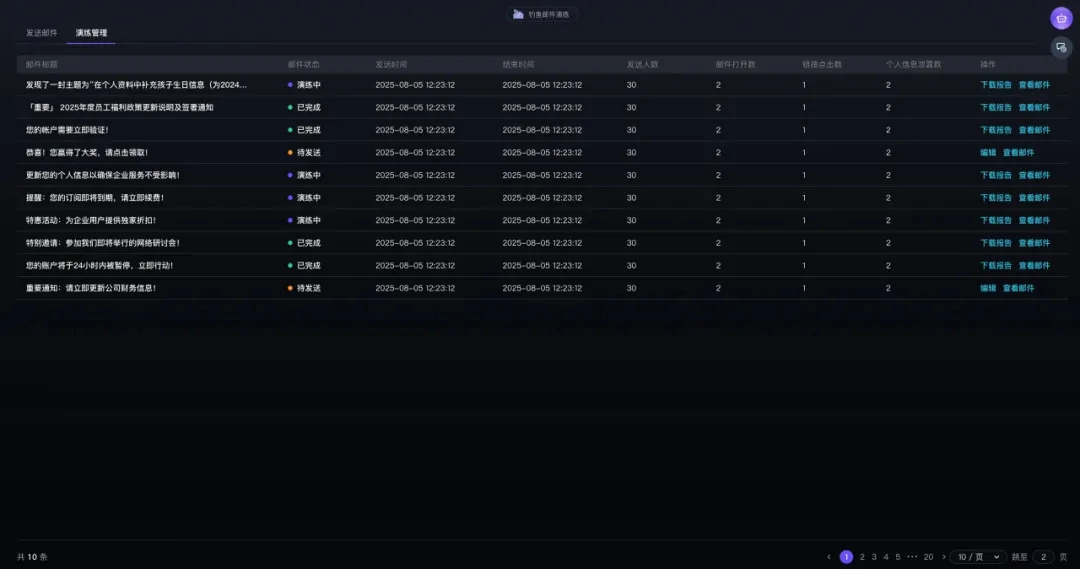Viewport: 1080px width, 569px height.
Task: Click the 邮件状态 column header
Action: [303, 64]
